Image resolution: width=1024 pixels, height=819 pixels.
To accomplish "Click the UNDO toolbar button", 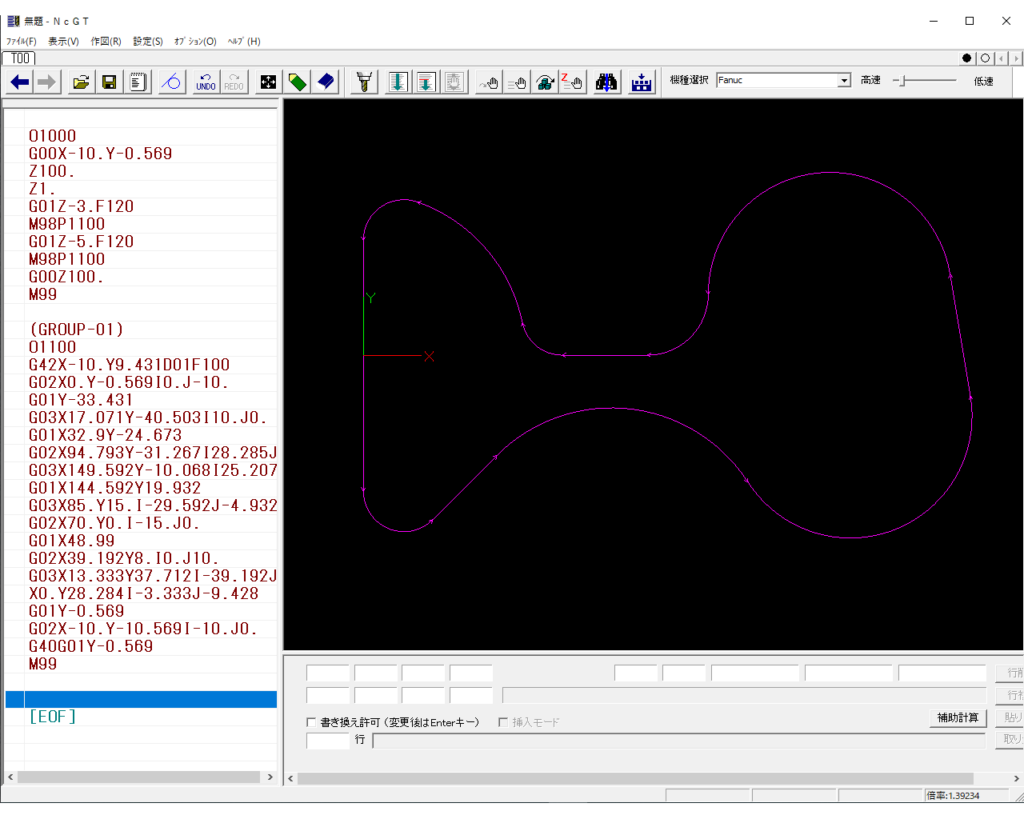I will click(x=206, y=82).
